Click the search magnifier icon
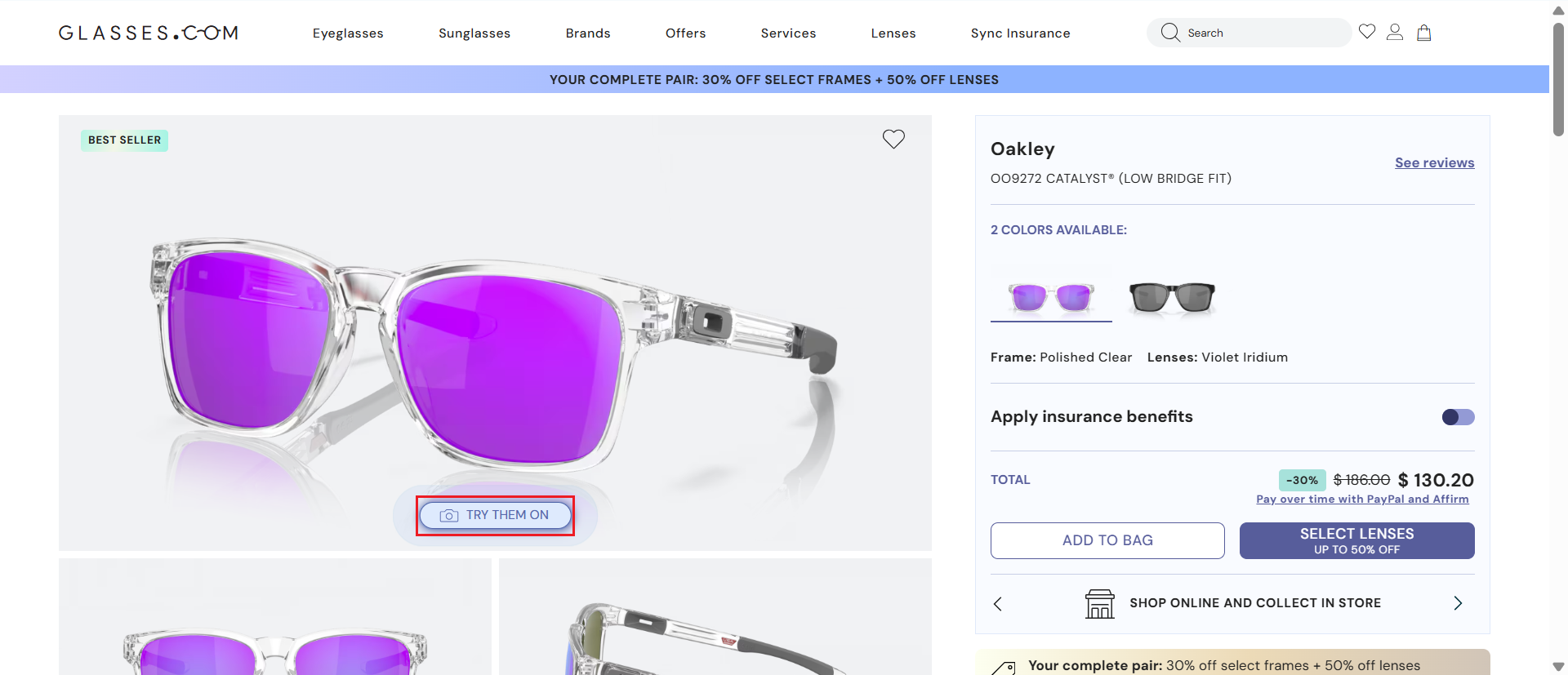This screenshot has height=675, width=1568. 1170,33
